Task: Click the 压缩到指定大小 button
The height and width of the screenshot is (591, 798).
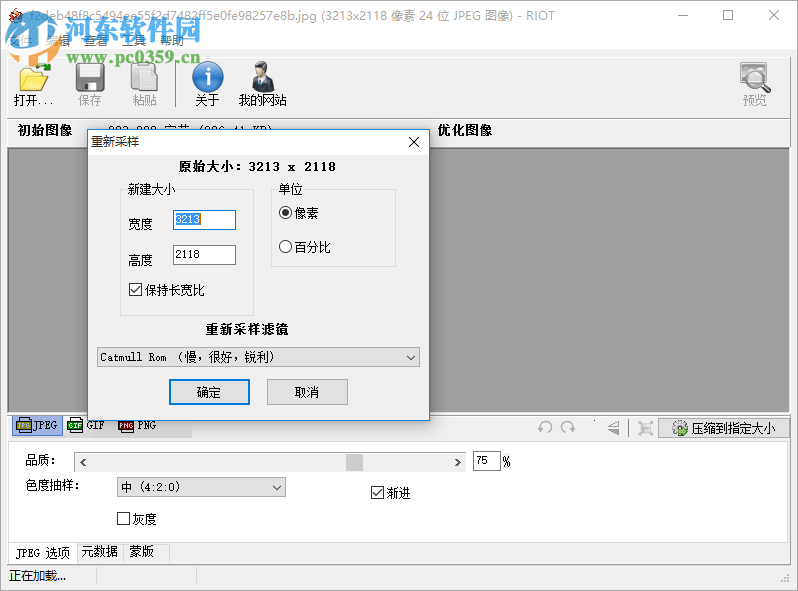Action: point(724,428)
